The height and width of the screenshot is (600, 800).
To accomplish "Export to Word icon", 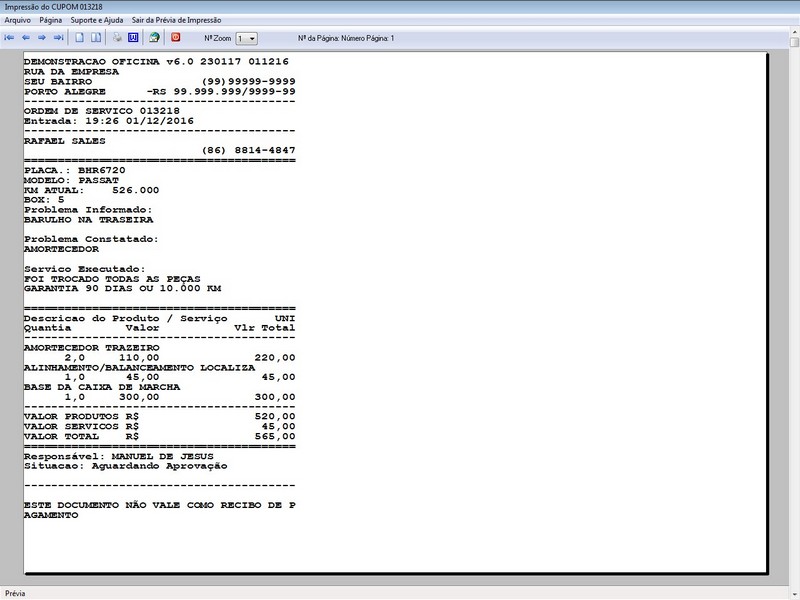I will click(x=133, y=38).
